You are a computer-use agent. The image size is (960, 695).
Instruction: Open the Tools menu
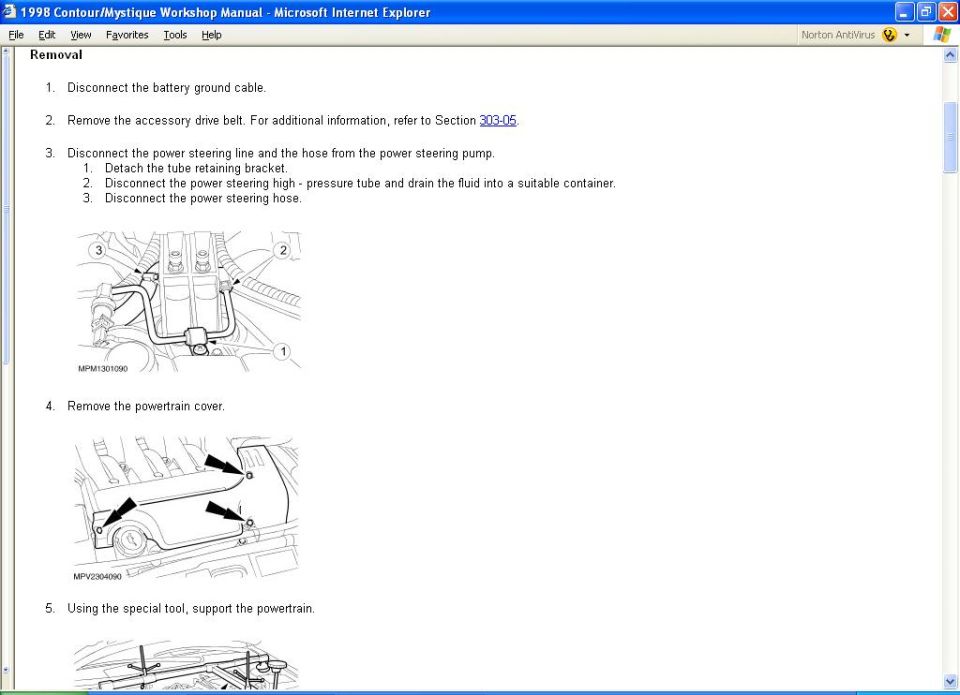pyautogui.click(x=175, y=35)
